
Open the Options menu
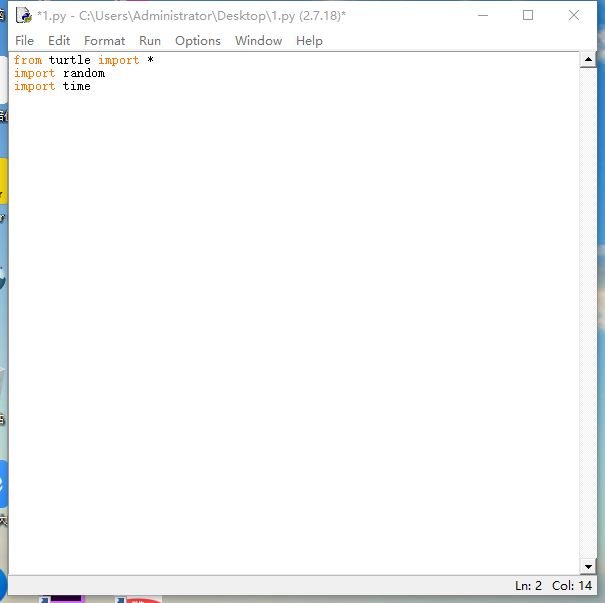point(198,41)
